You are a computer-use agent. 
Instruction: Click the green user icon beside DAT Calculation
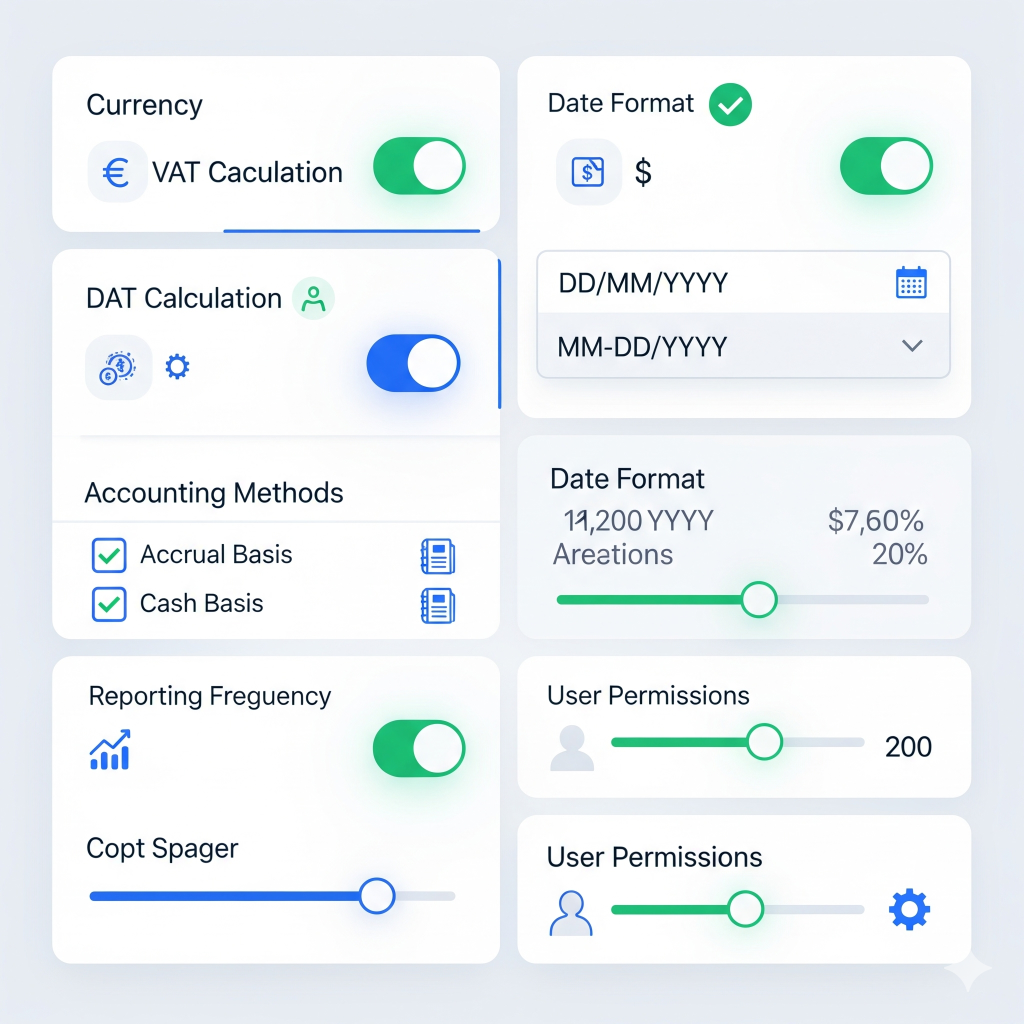(314, 298)
